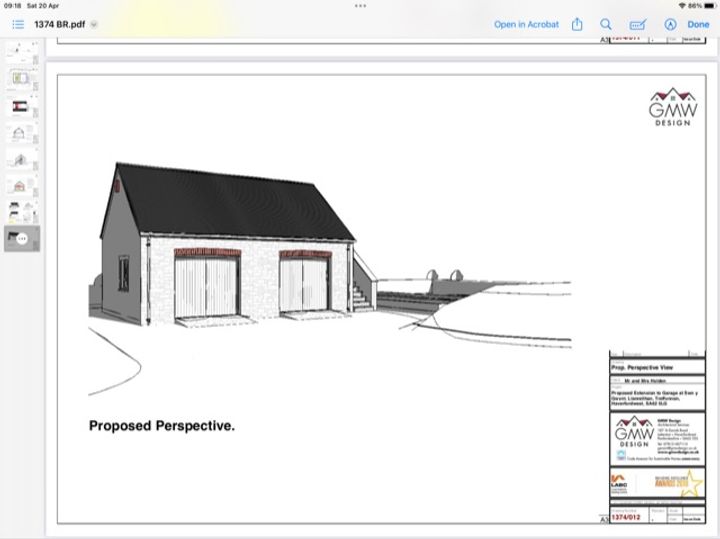Tap Done to close the preview
Screen dimensions: 720x539
tap(698, 24)
